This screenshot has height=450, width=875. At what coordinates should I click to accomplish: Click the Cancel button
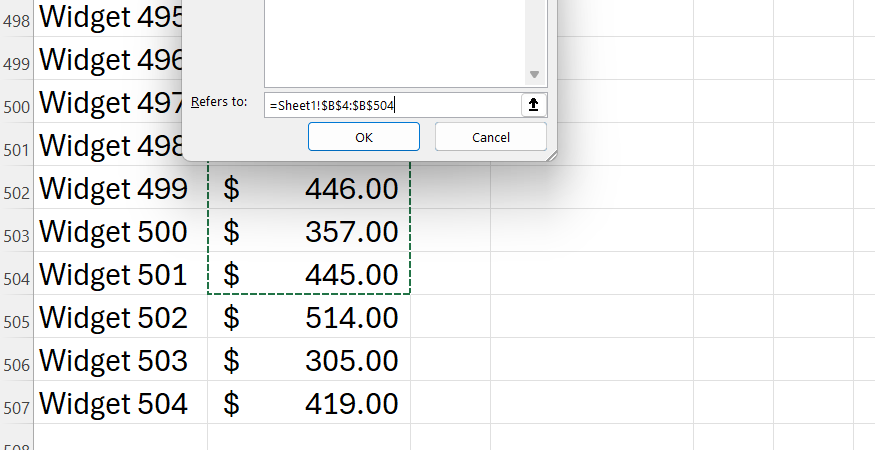(x=491, y=137)
